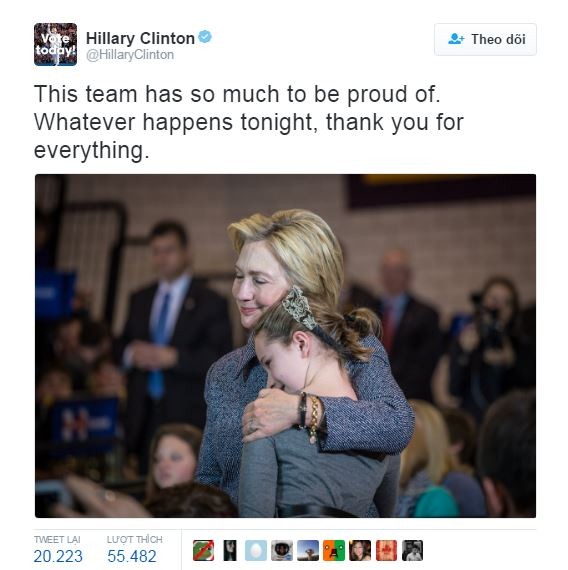568x570 pixels.
Task: View the 20.223 retweet count
Action: pyautogui.click(x=58, y=556)
